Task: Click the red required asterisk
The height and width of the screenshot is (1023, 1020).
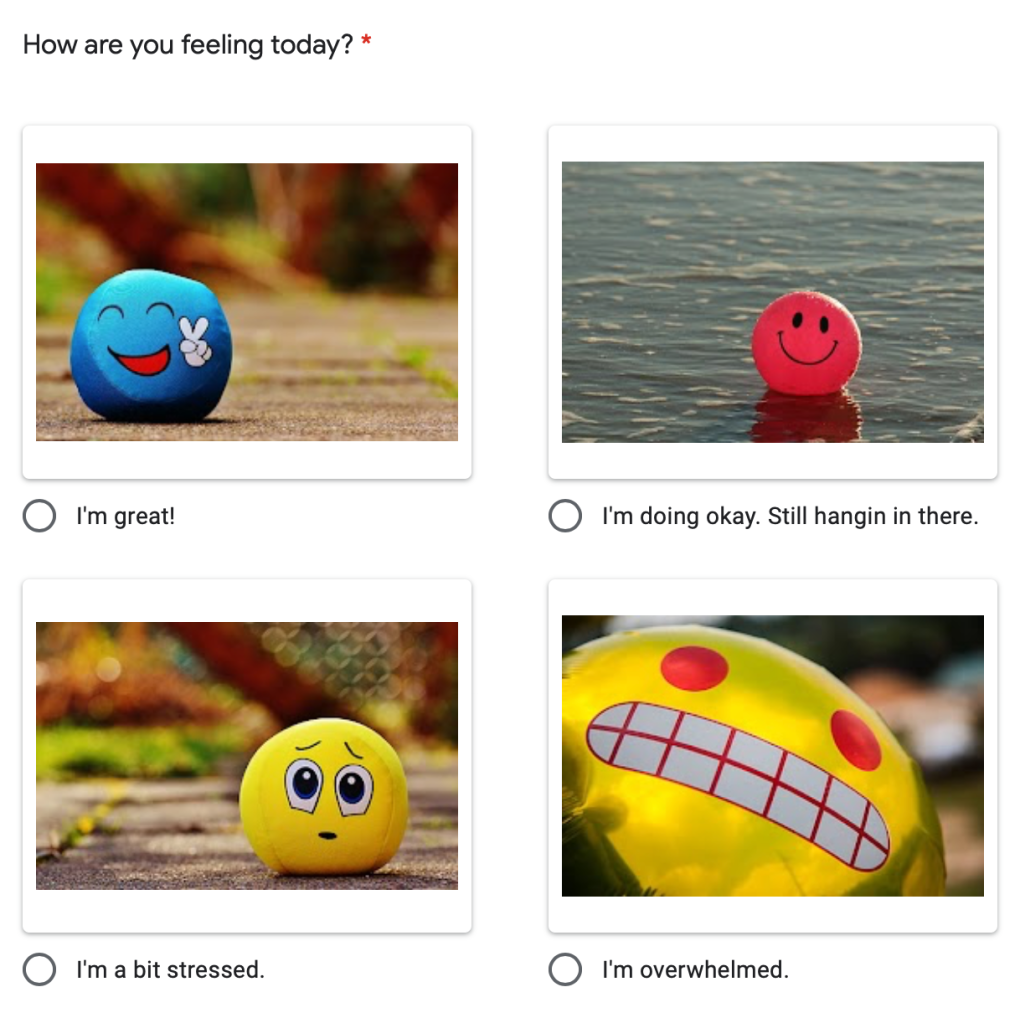Action: pos(366,41)
